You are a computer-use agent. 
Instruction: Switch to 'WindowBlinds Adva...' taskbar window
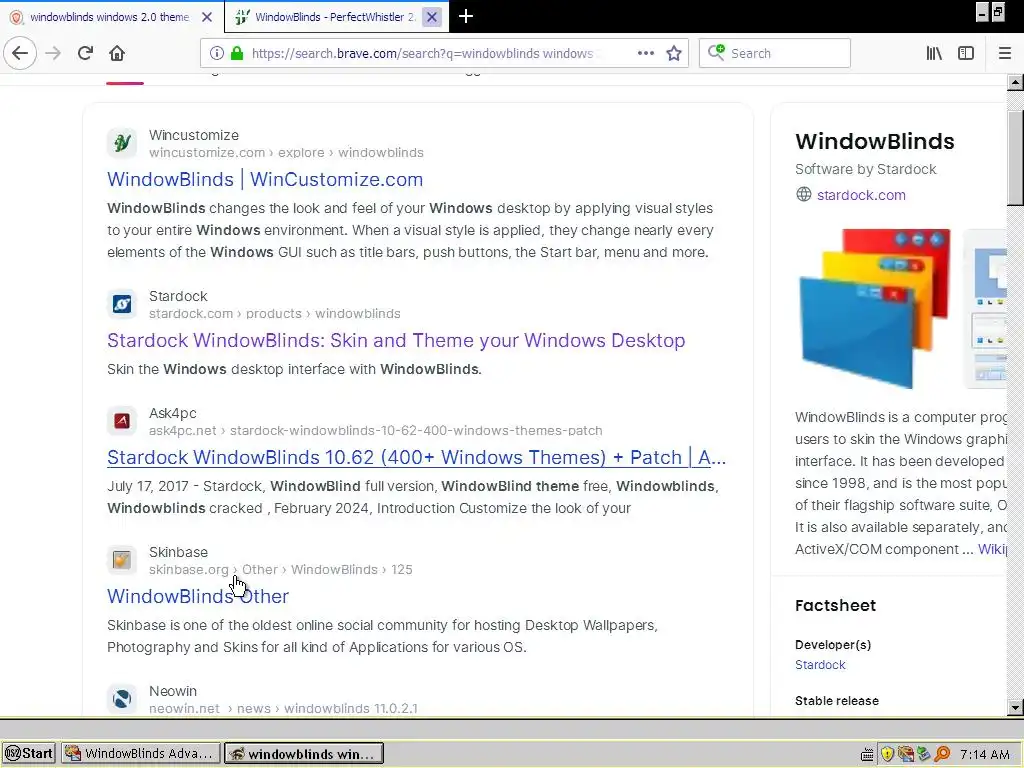pos(140,753)
